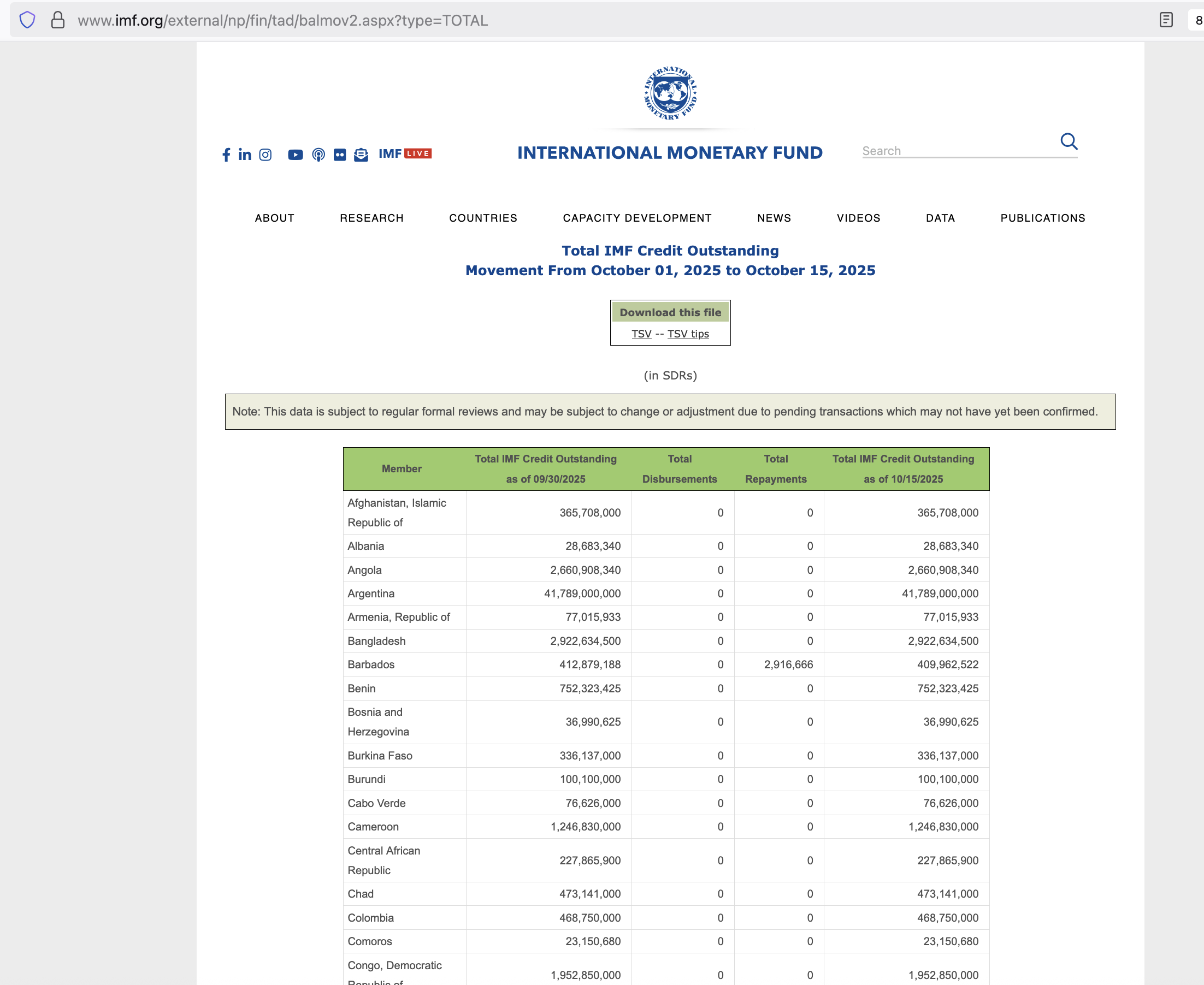Download the TSV file link
The width and height of the screenshot is (1204, 985).
[641, 334]
